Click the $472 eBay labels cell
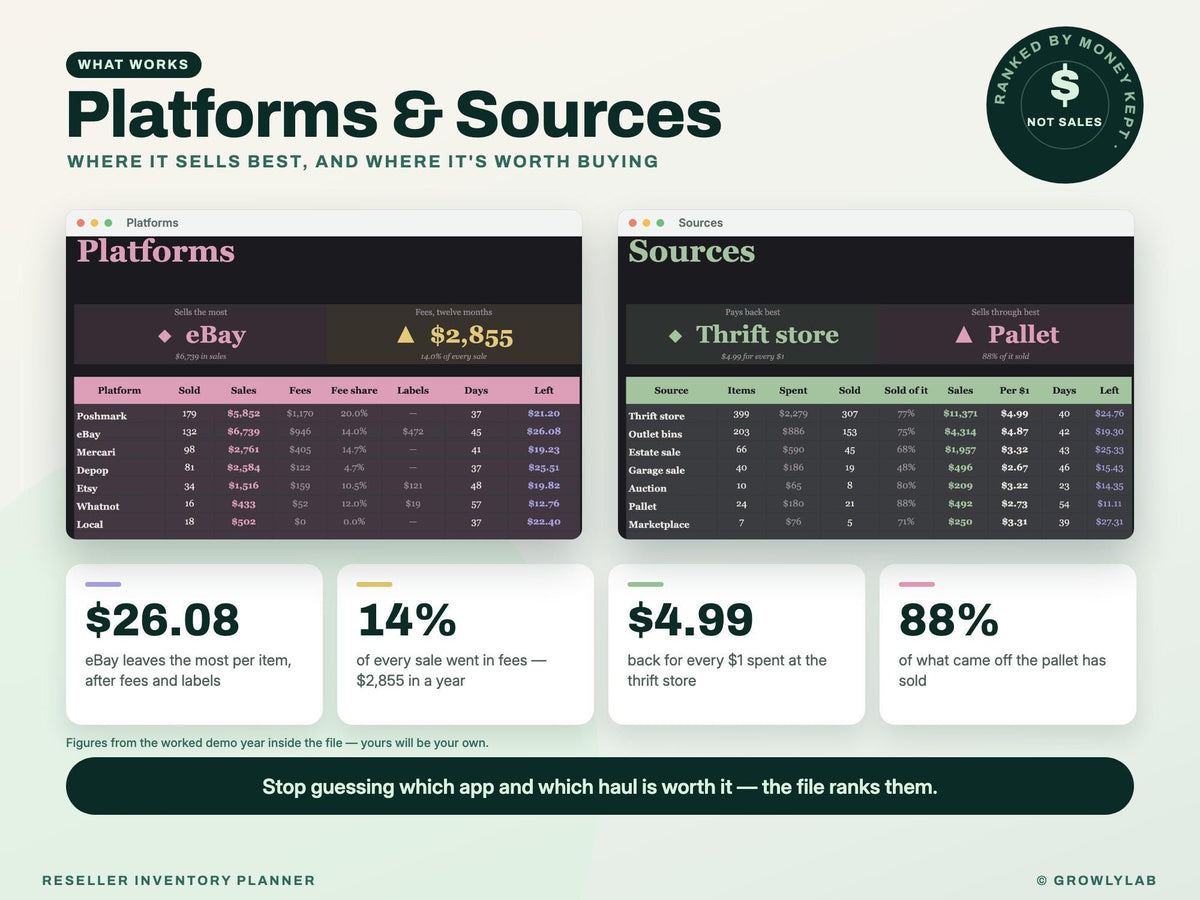This screenshot has width=1200, height=900. (x=413, y=431)
